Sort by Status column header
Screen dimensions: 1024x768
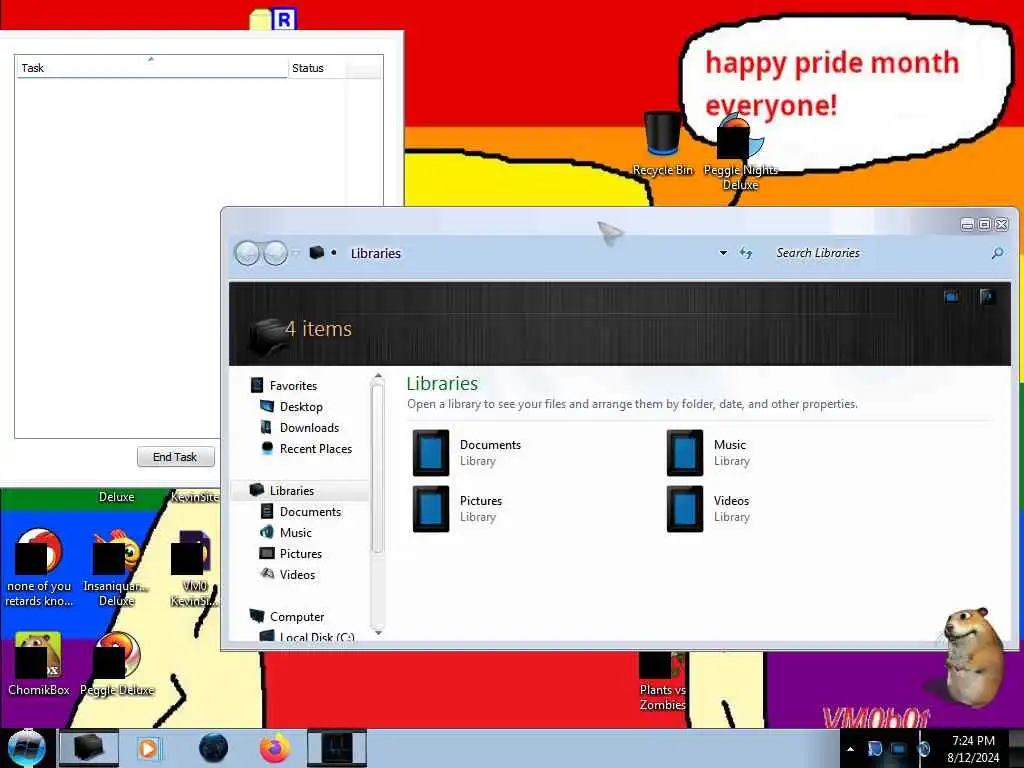point(316,68)
